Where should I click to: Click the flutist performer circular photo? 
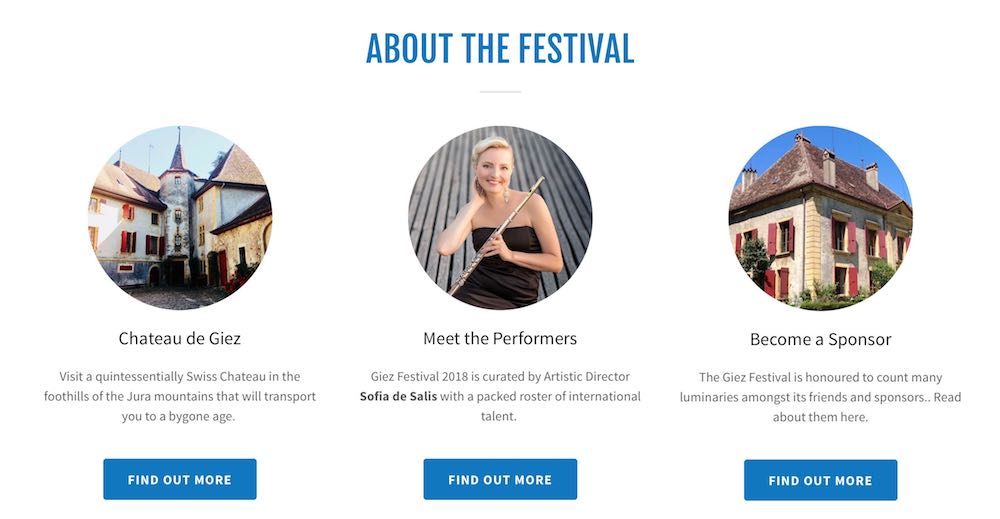click(500, 218)
